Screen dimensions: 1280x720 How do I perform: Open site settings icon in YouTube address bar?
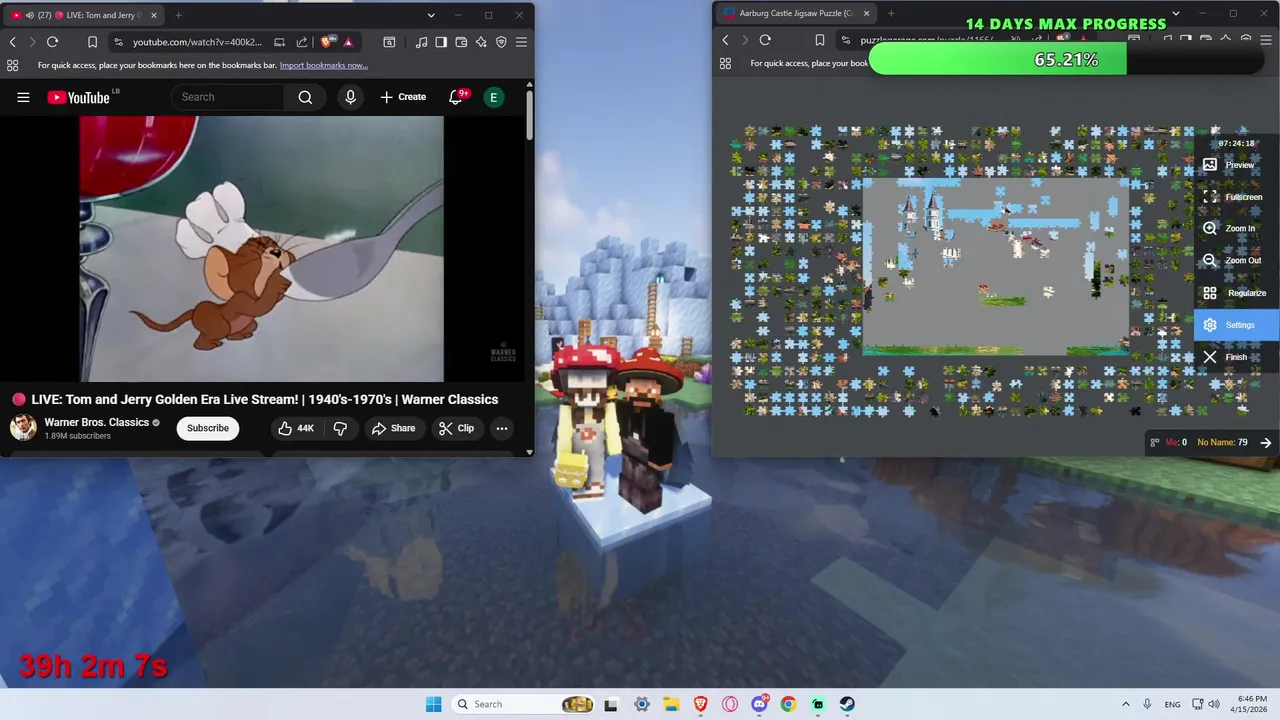[118, 42]
